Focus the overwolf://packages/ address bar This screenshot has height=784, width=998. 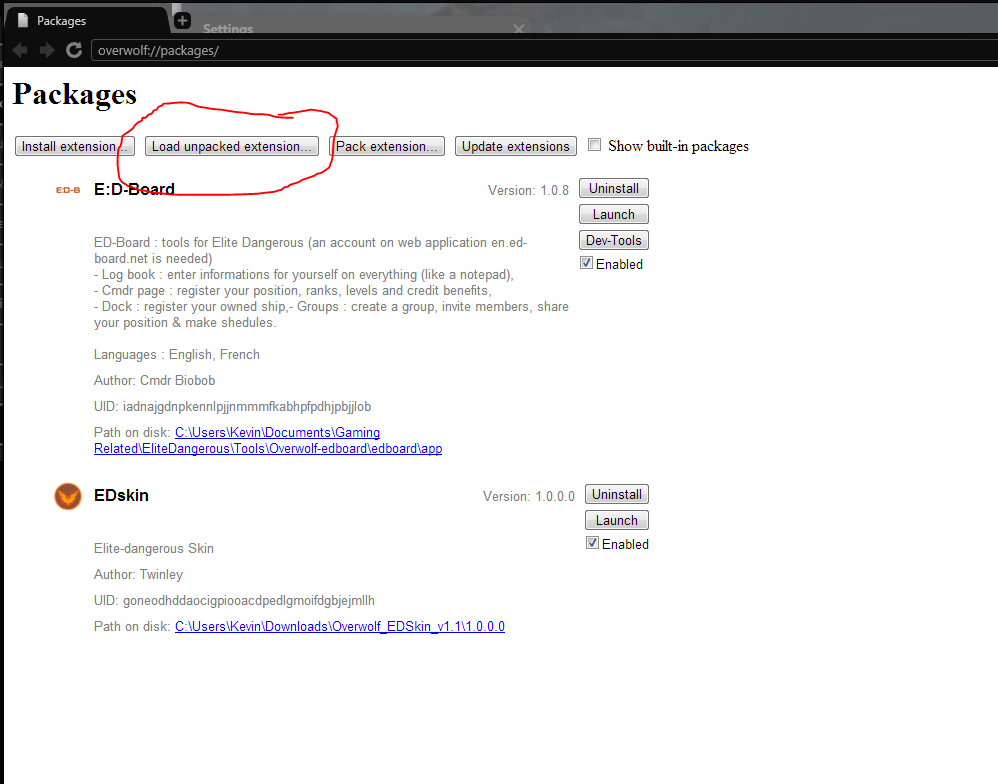click(x=544, y=50)
